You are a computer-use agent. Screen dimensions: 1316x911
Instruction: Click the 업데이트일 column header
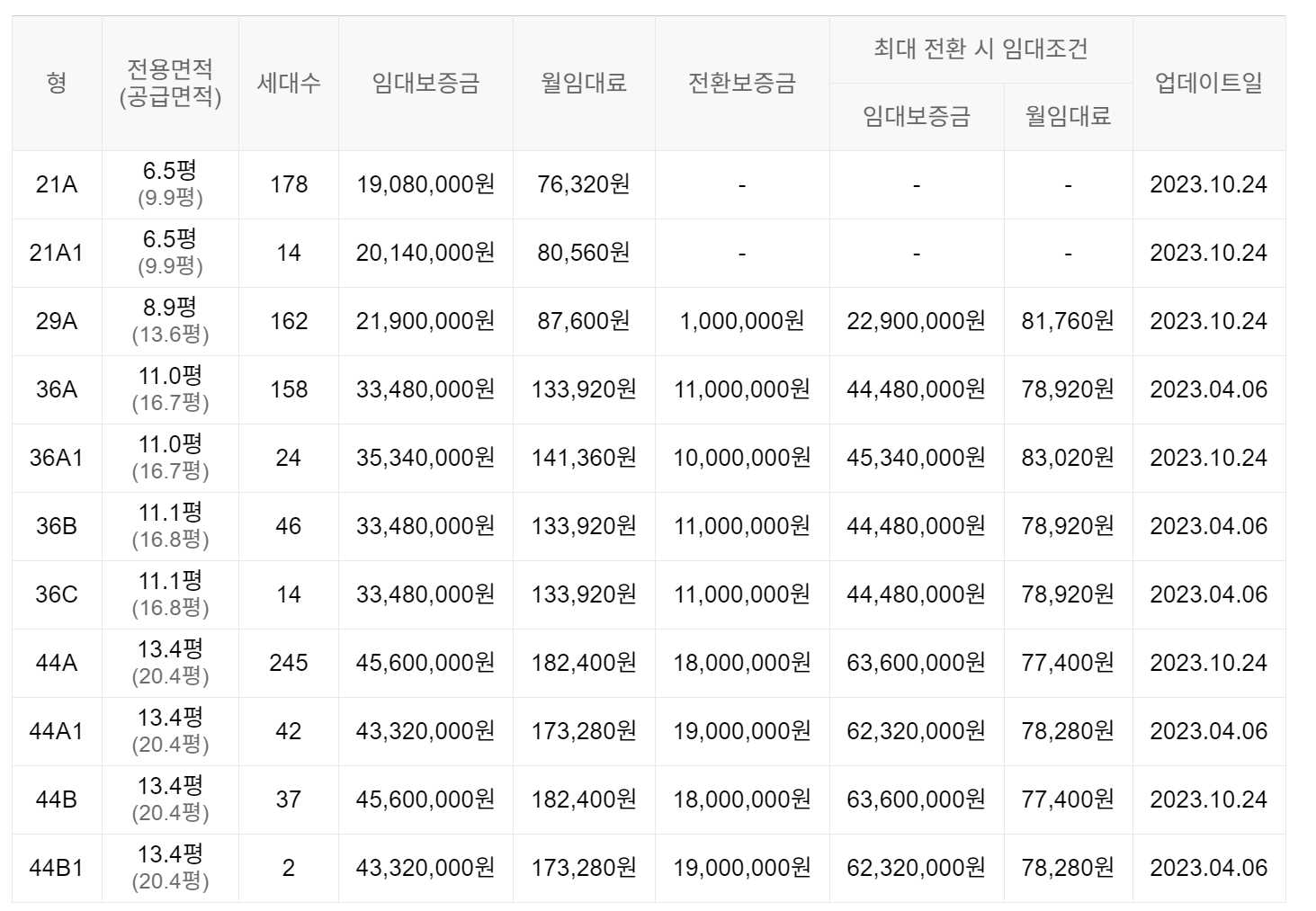coord(1209,83)
